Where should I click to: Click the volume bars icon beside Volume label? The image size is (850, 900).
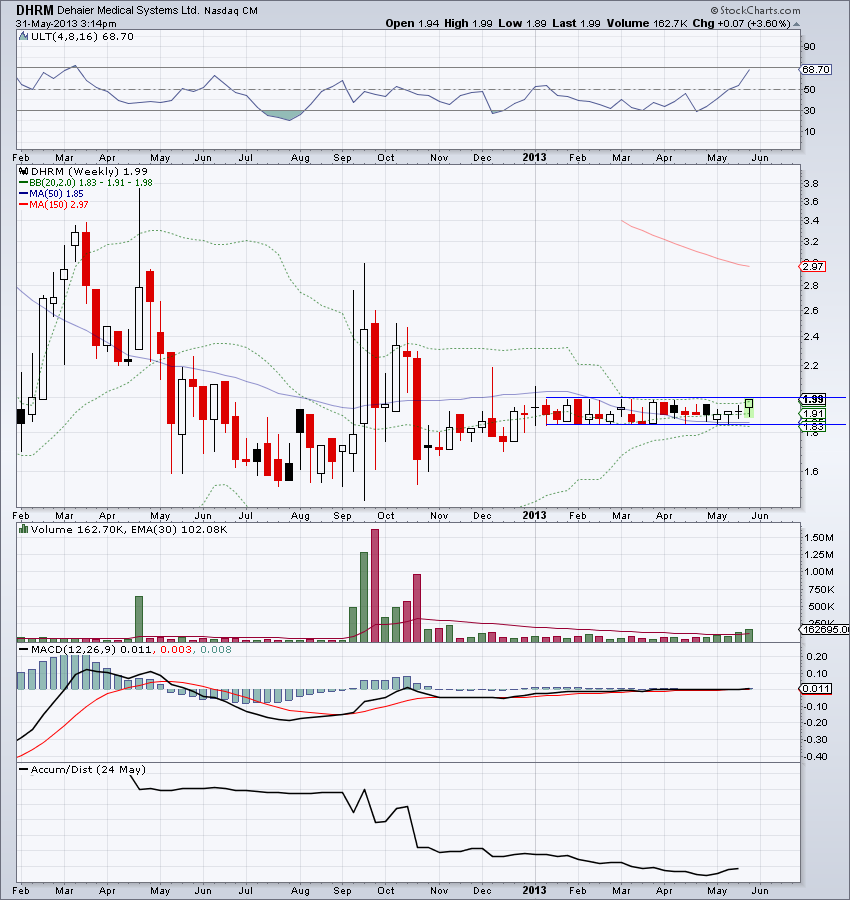click(x=24, y=529)
